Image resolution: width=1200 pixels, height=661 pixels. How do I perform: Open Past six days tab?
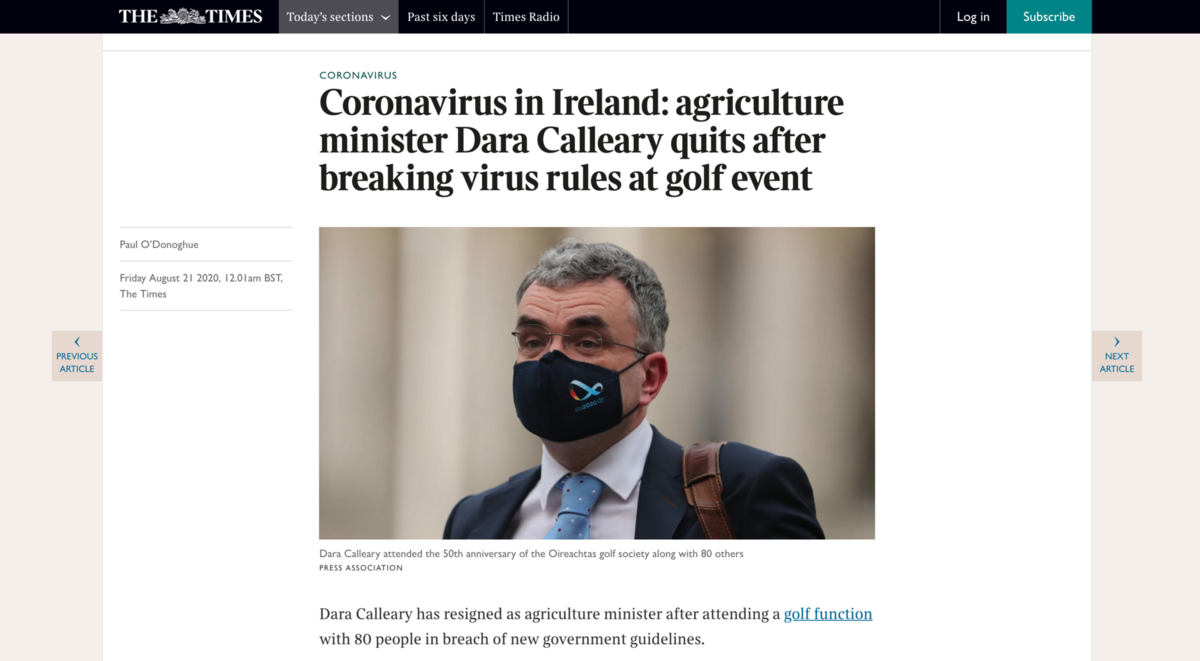[x=441, y=17]
